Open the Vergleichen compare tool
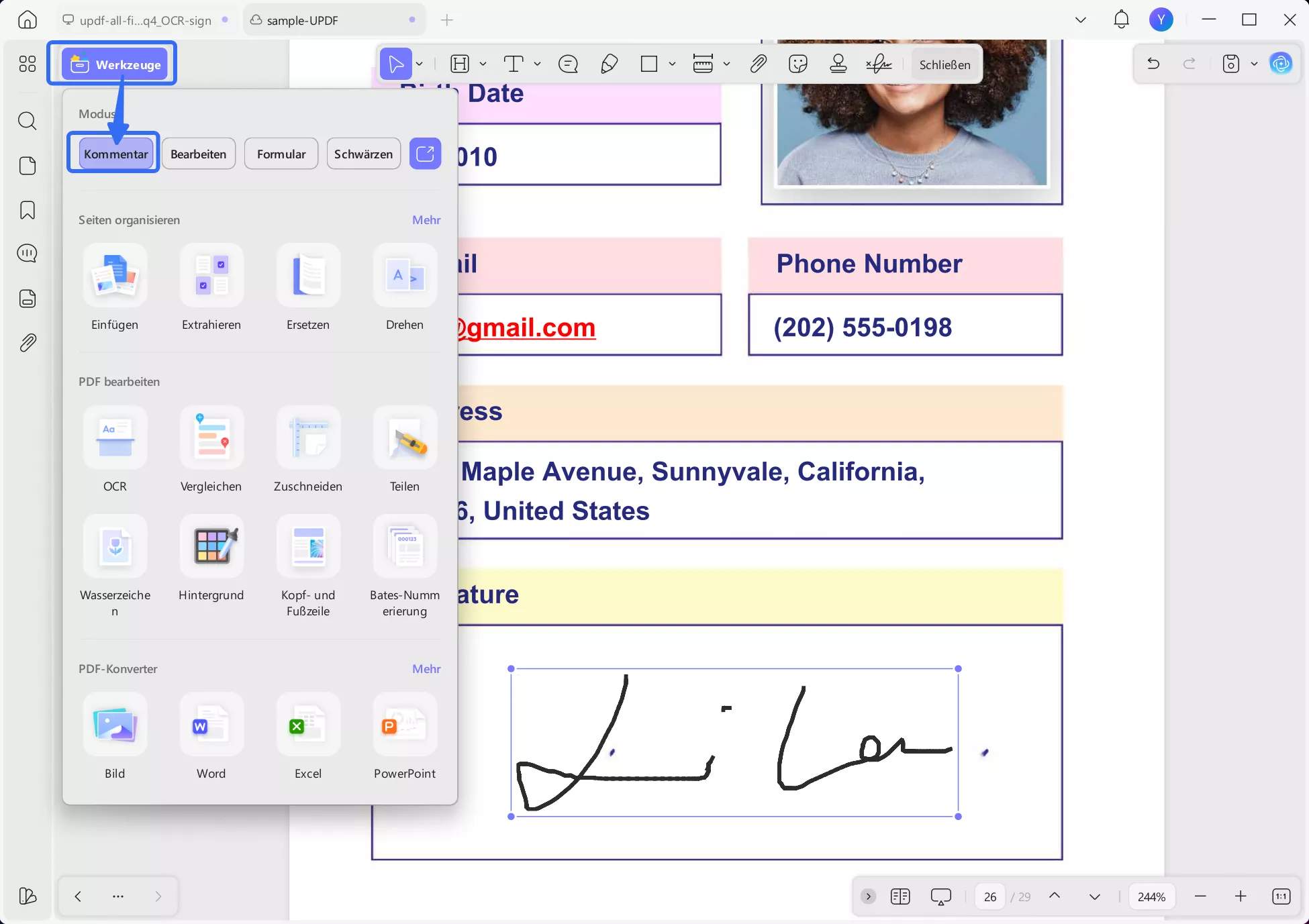Image resolution: width=1309 pixels, height=924 pixels. [211, 438]
